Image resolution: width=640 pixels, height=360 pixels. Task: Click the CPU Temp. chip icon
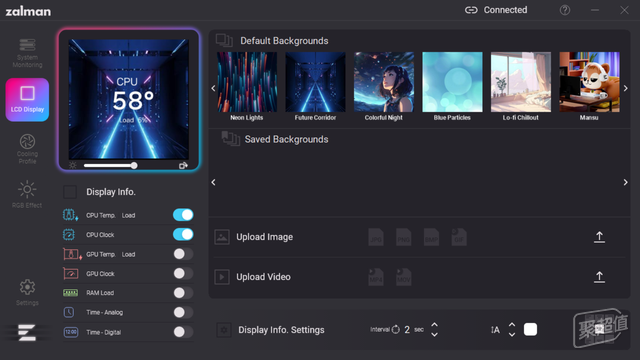point(70,215)
